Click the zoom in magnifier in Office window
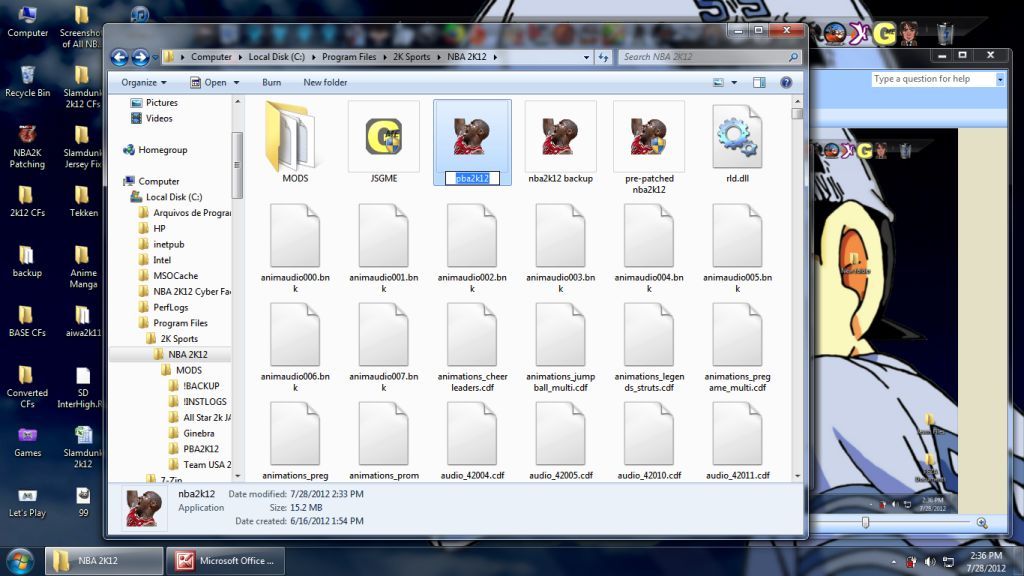The image size is (1024, 576). [x=982, y=522]
